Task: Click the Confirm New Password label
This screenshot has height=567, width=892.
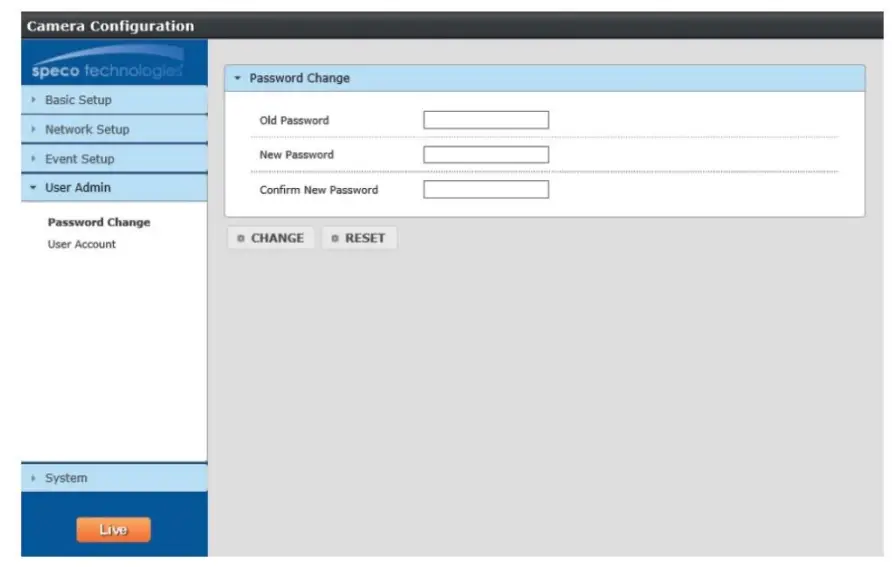Action: [319, 190]
